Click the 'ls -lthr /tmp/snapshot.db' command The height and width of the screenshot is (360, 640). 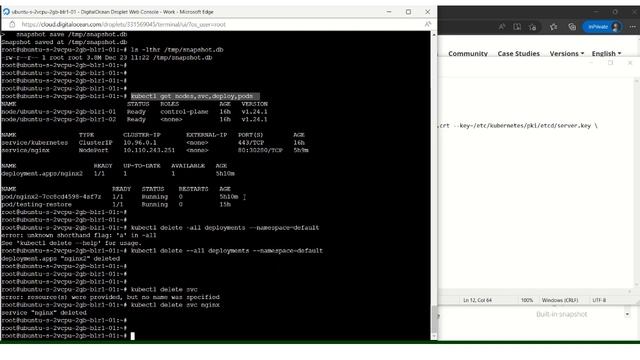[177, 50]
